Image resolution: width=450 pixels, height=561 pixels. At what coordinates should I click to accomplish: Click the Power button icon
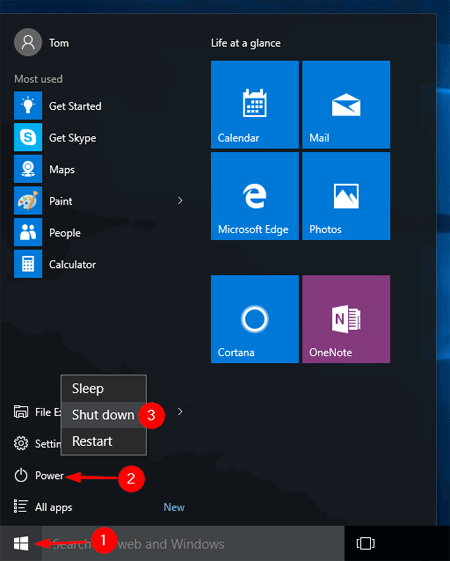21,475
